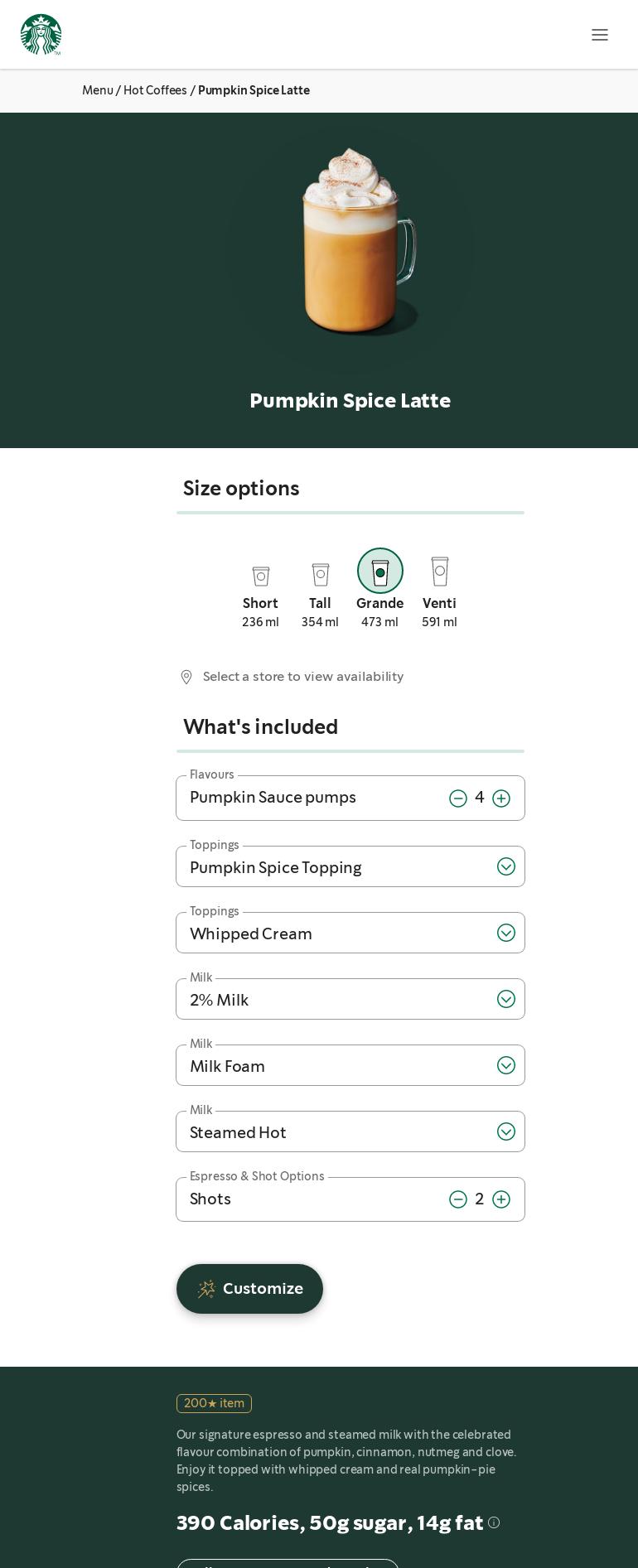Screen dimensions: 638x1568
Task: Open nutrition info icon beside calories
Action: [x=494, y=1522]
